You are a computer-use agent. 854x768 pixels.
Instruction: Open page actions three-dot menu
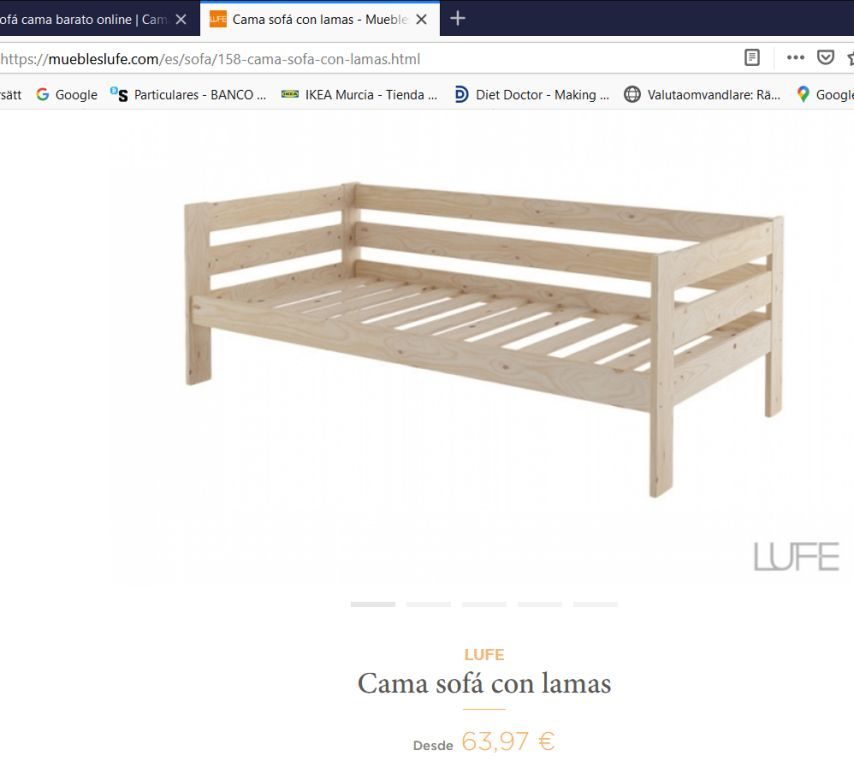click(795, 58)
